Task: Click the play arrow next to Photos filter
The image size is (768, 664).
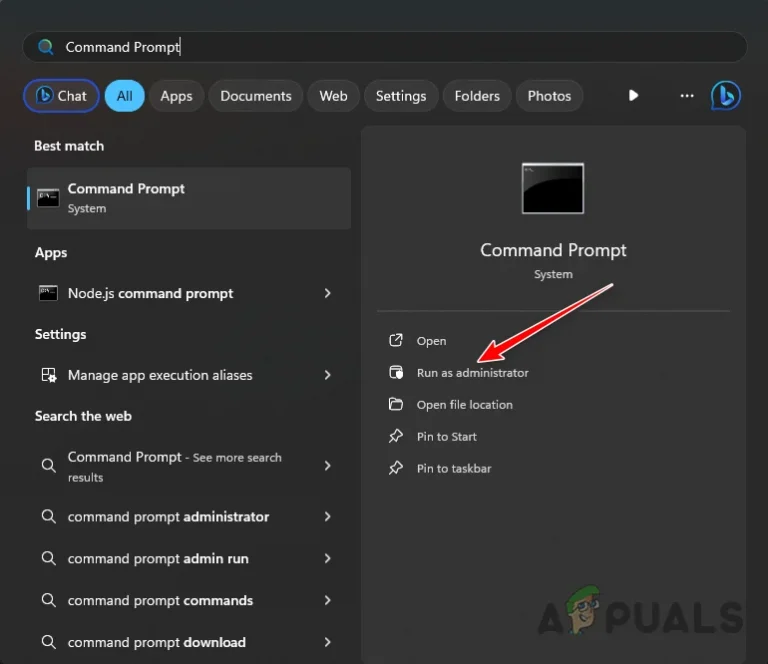Action: click(x=633, y=95)
